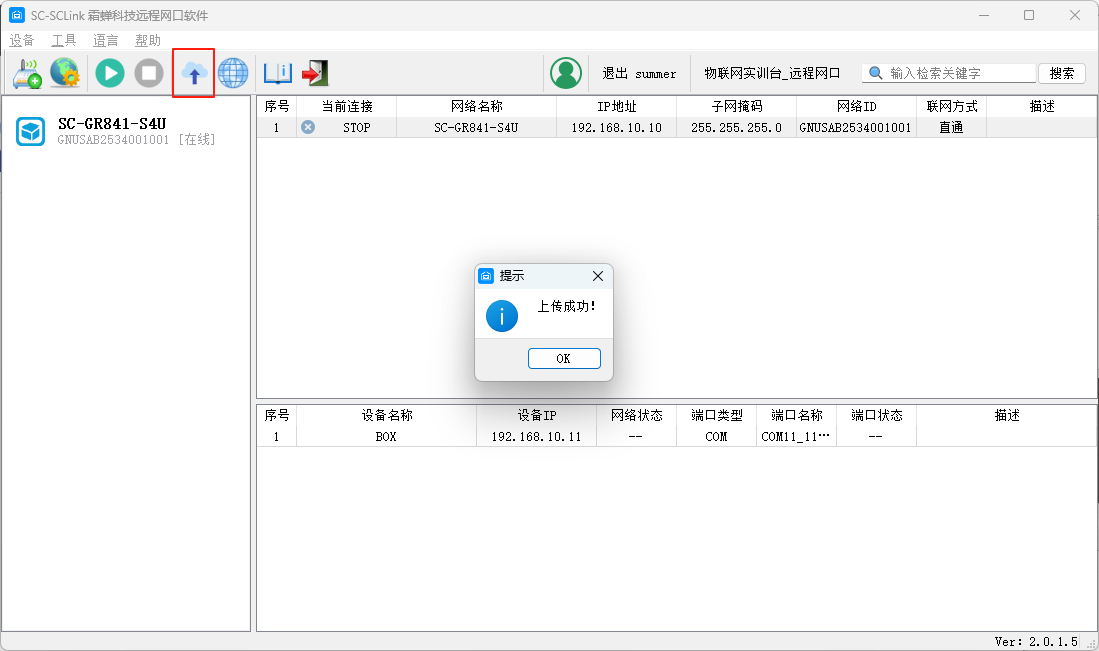This screenshot has width=1099, height=651.
Task: Open the 帮助 menu
Action: pyautogui.click(x=148, y=40)
